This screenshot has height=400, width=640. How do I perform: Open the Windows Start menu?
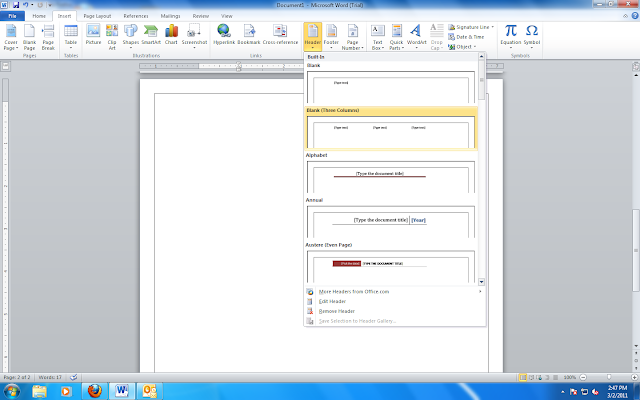point(11,391)
